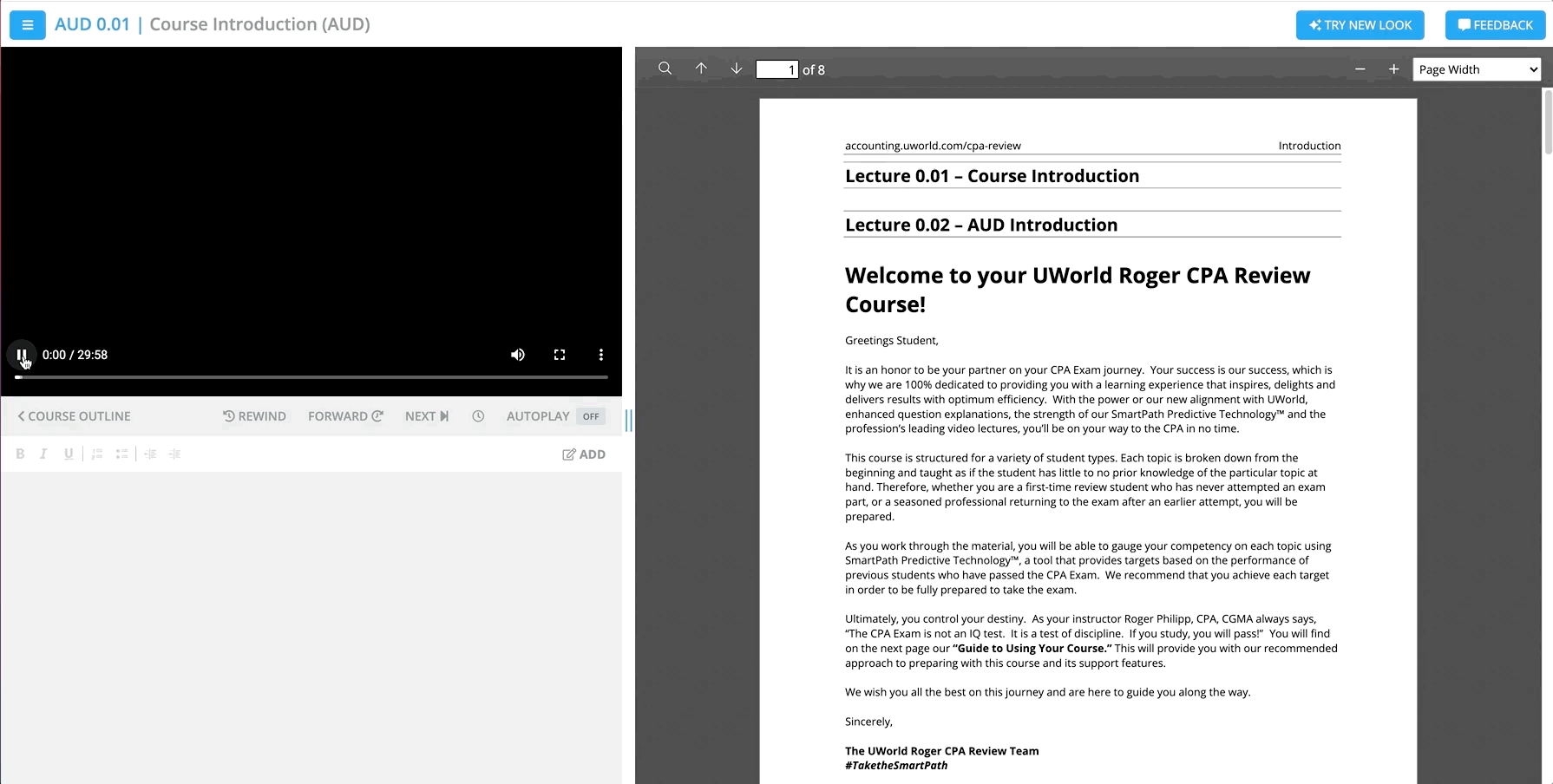Click 'Lecture 0.02 – AUD Introduction' heading
This screenshot has width=1553, height=784.
tap(981, 225)
